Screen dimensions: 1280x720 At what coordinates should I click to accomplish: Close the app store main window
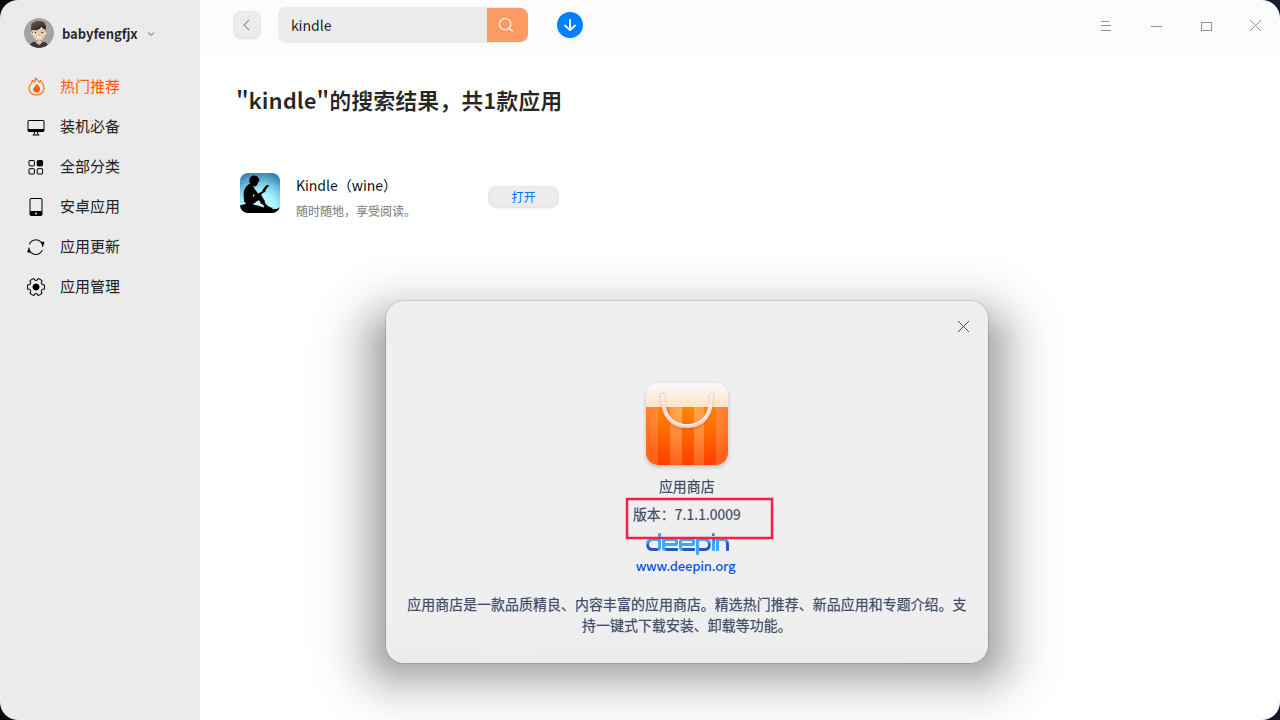pyautogui.click(x=1255, y=26)
